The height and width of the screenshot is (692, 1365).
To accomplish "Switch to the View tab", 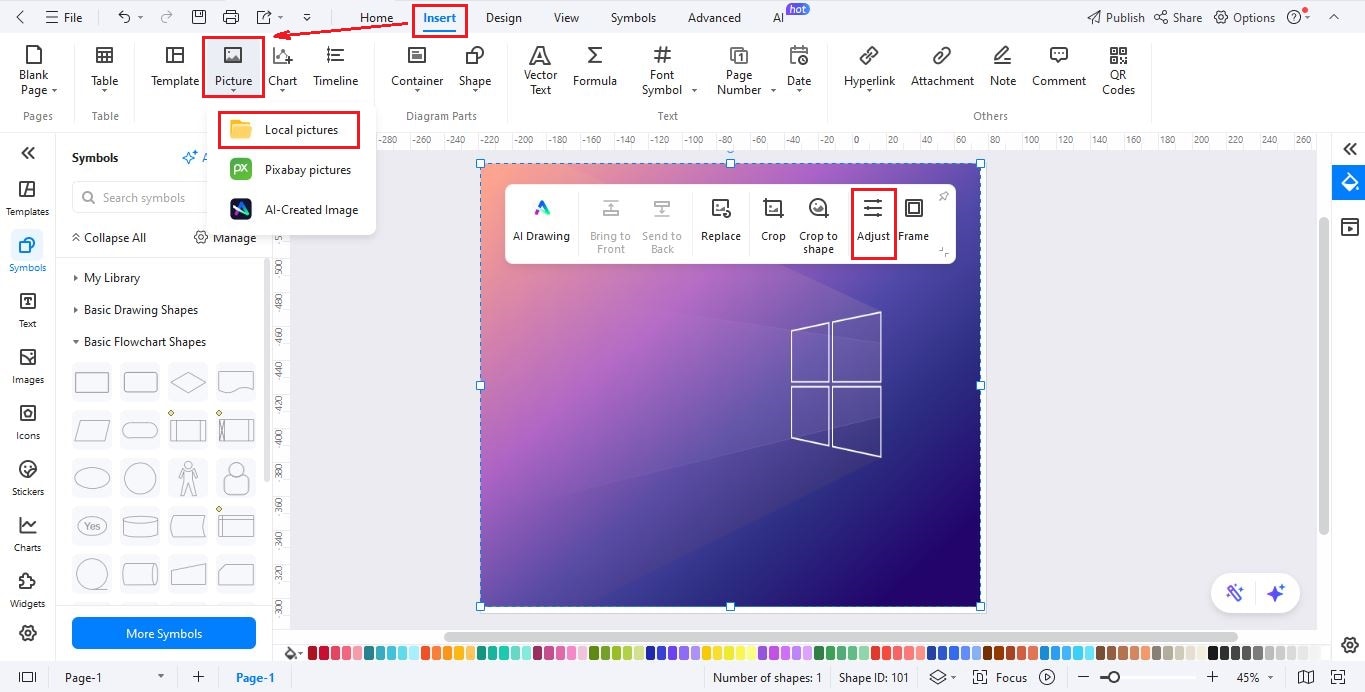I will 566,18.
